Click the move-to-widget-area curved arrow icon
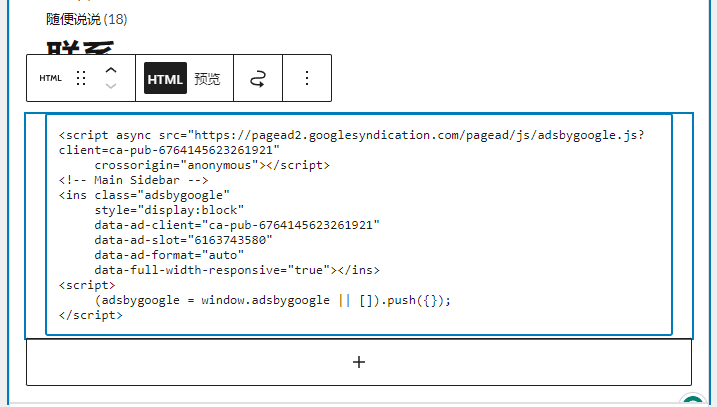 pos(258,78)
